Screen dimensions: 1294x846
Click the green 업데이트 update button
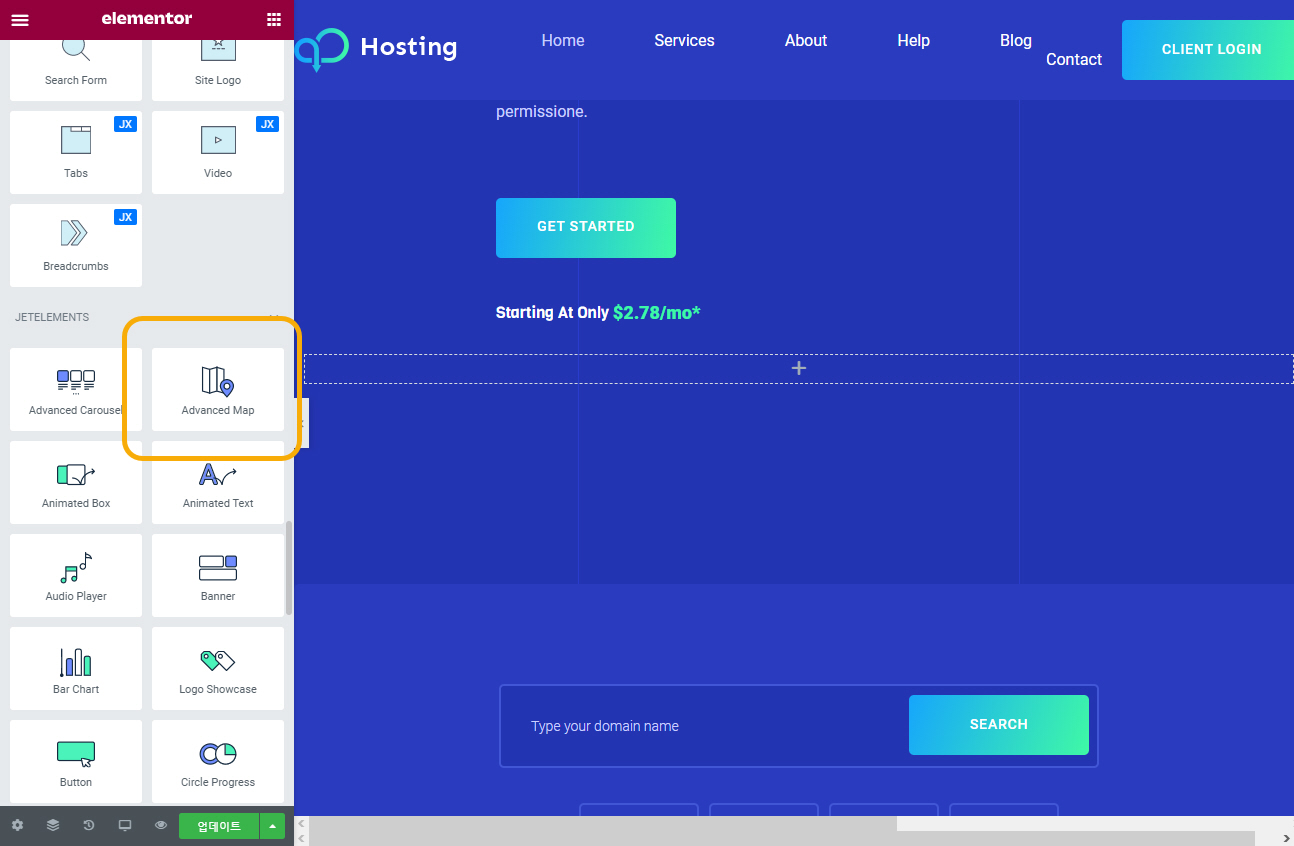pyautogui.click(x=219, y=825)
